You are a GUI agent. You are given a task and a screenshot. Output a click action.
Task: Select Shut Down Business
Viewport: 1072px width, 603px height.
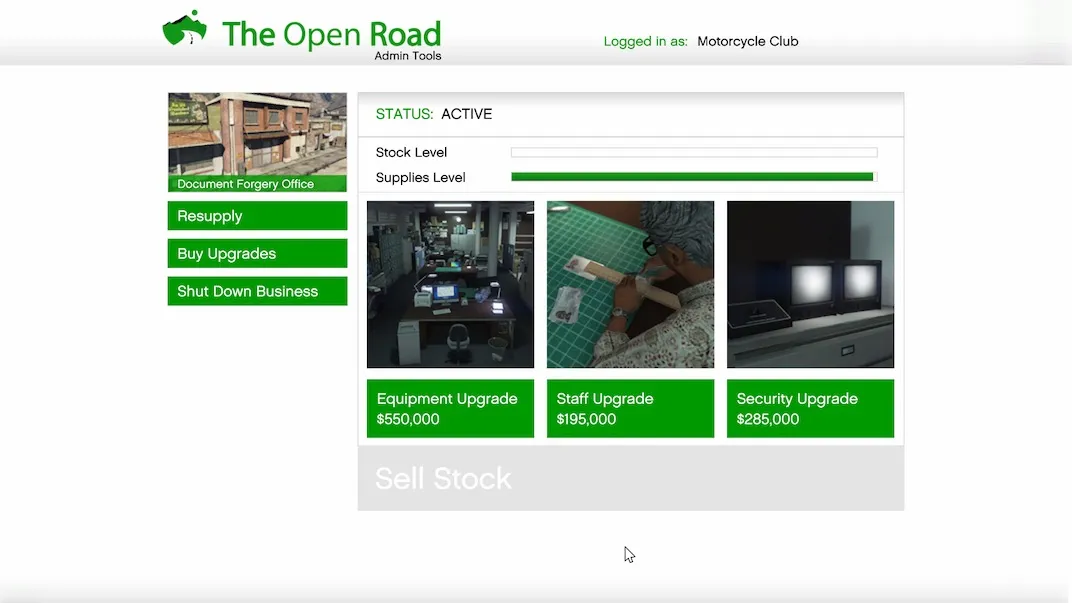(257, 291)
